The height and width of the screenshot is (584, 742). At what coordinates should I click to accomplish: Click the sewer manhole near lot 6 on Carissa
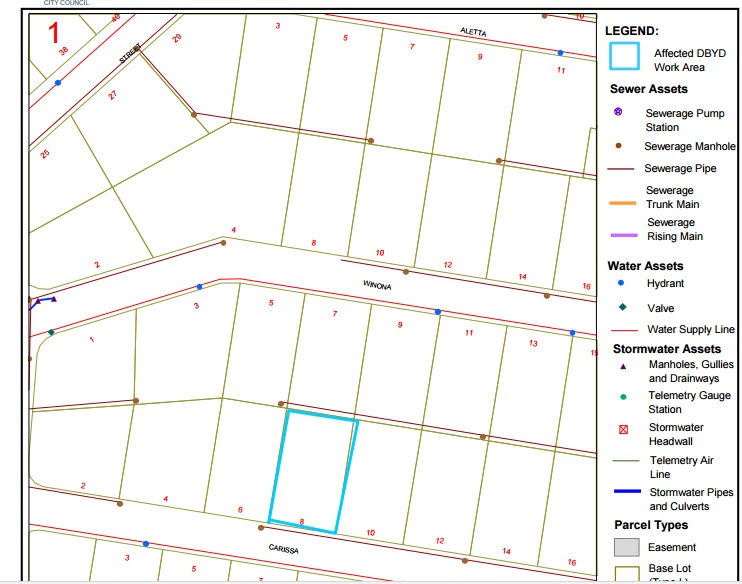coord(261,528)
